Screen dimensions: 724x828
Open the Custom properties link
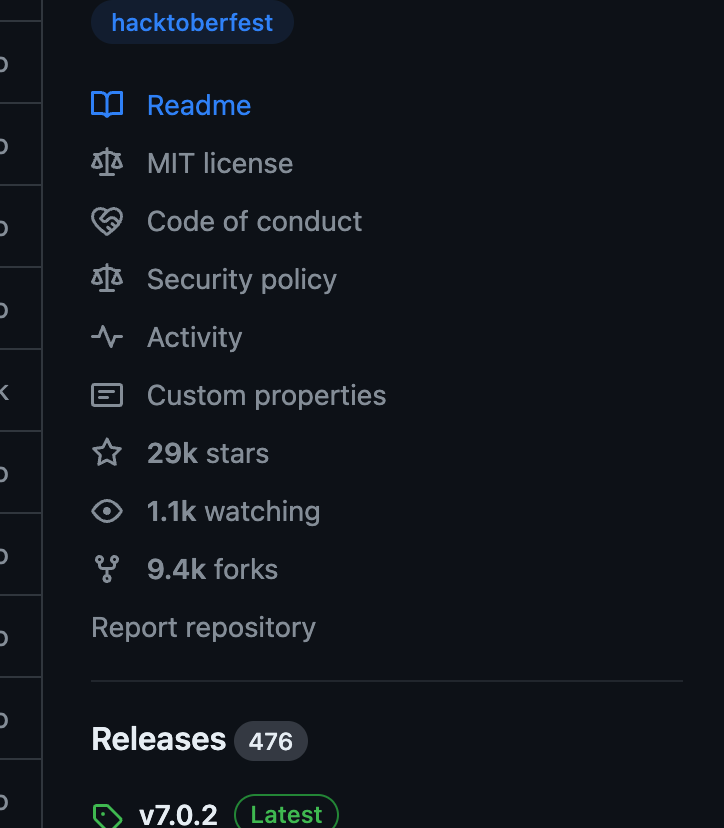[267, 396]
